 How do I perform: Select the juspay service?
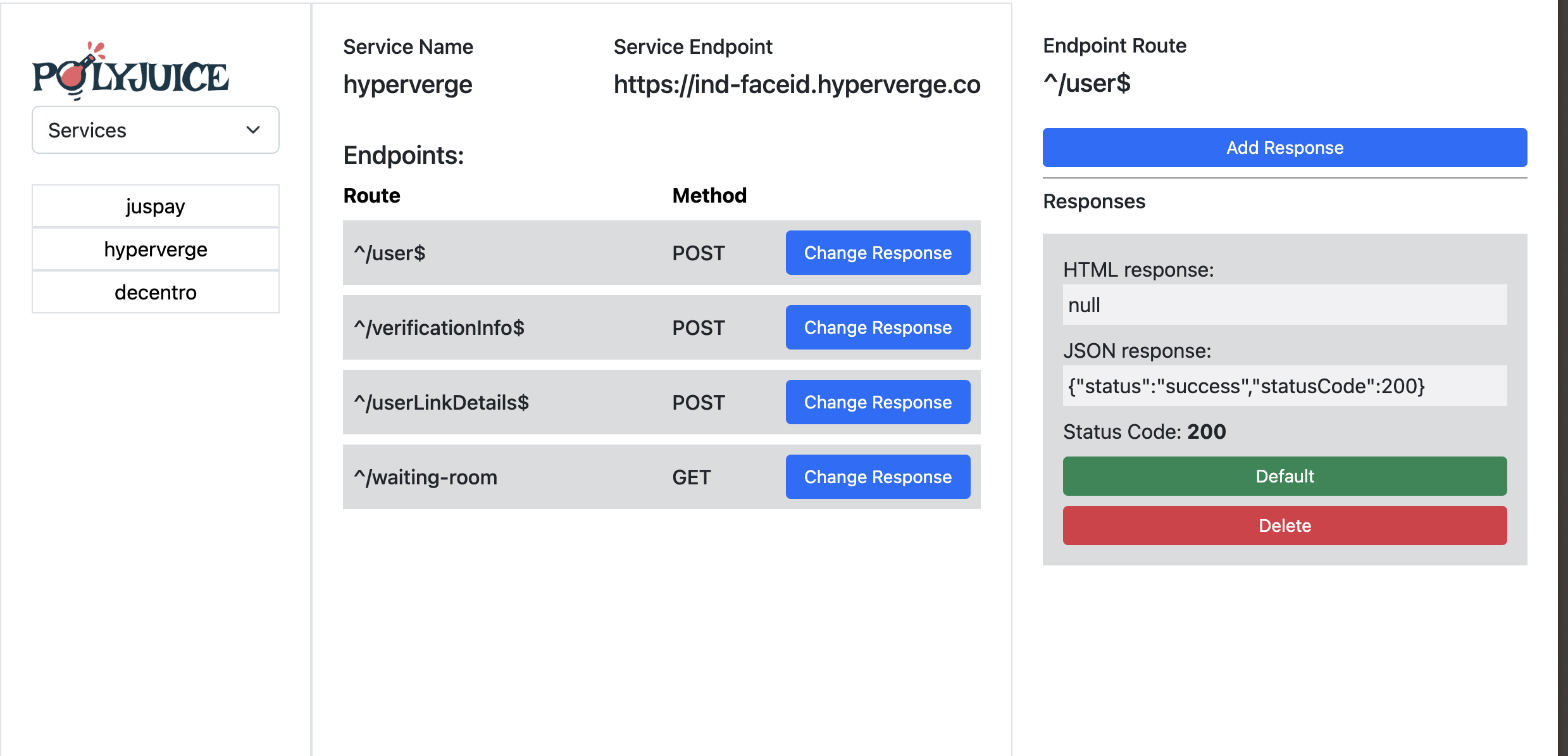point(156,206)
